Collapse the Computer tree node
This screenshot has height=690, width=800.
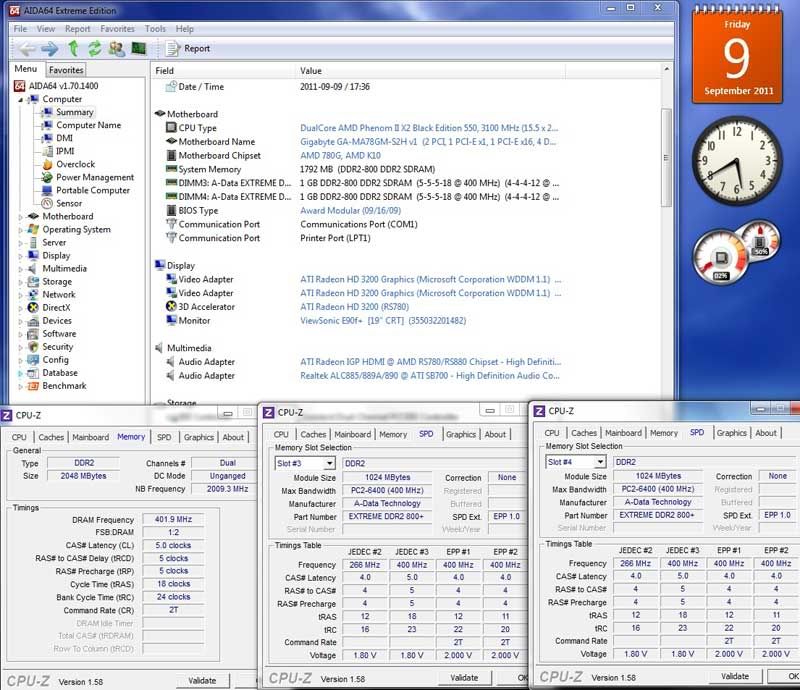(21, 100)
